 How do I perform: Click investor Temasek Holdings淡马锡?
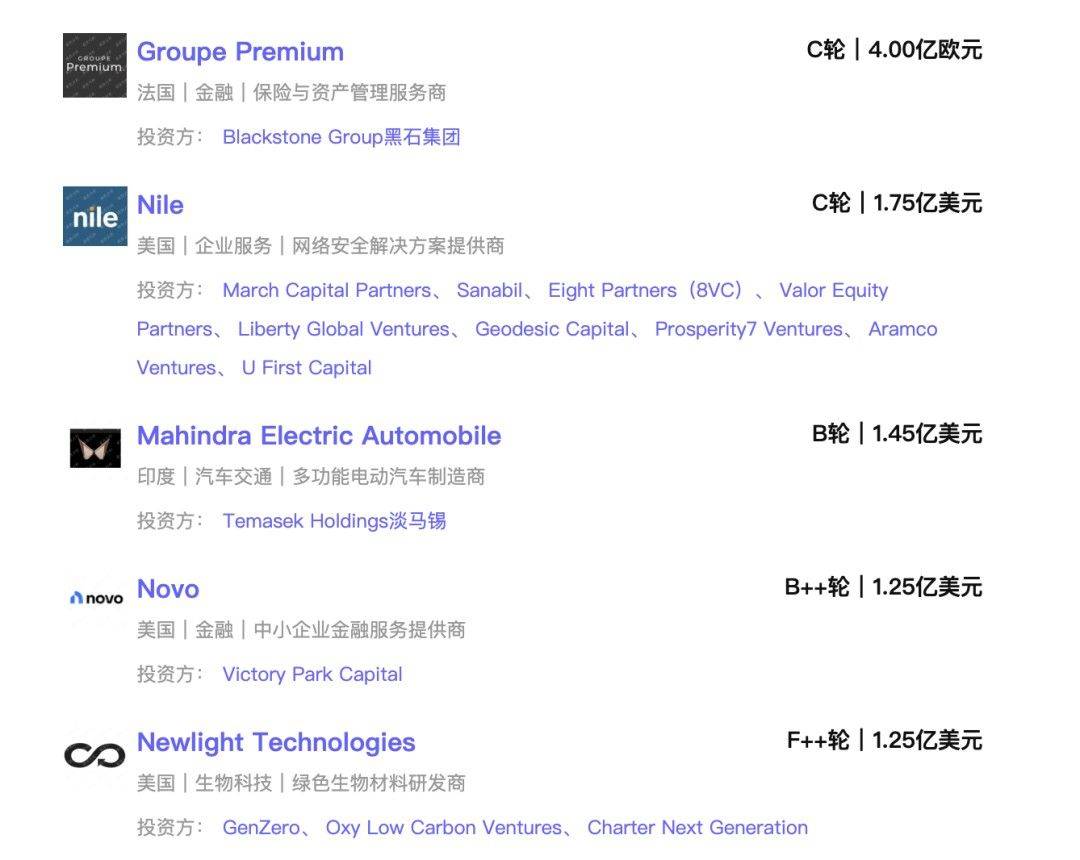(334, 521)
